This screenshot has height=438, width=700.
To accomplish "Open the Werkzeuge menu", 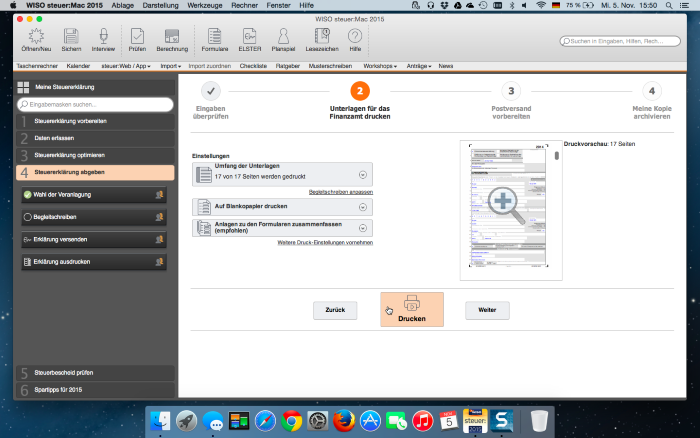I will 205,5.
